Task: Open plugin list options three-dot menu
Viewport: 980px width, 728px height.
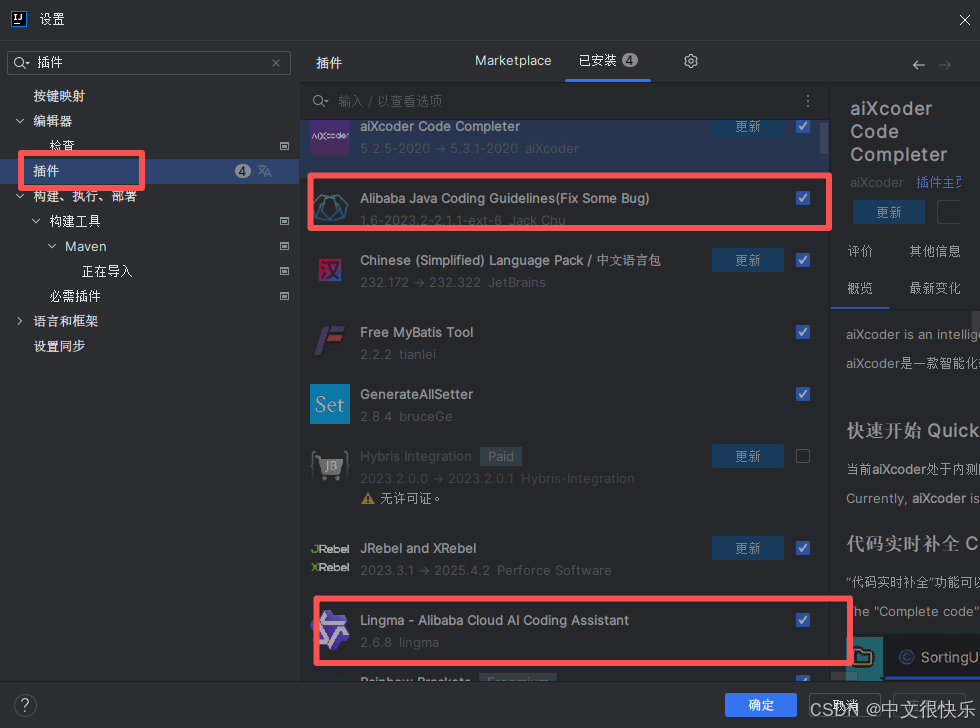Action: pyautogui.click(x=808, y=101)
